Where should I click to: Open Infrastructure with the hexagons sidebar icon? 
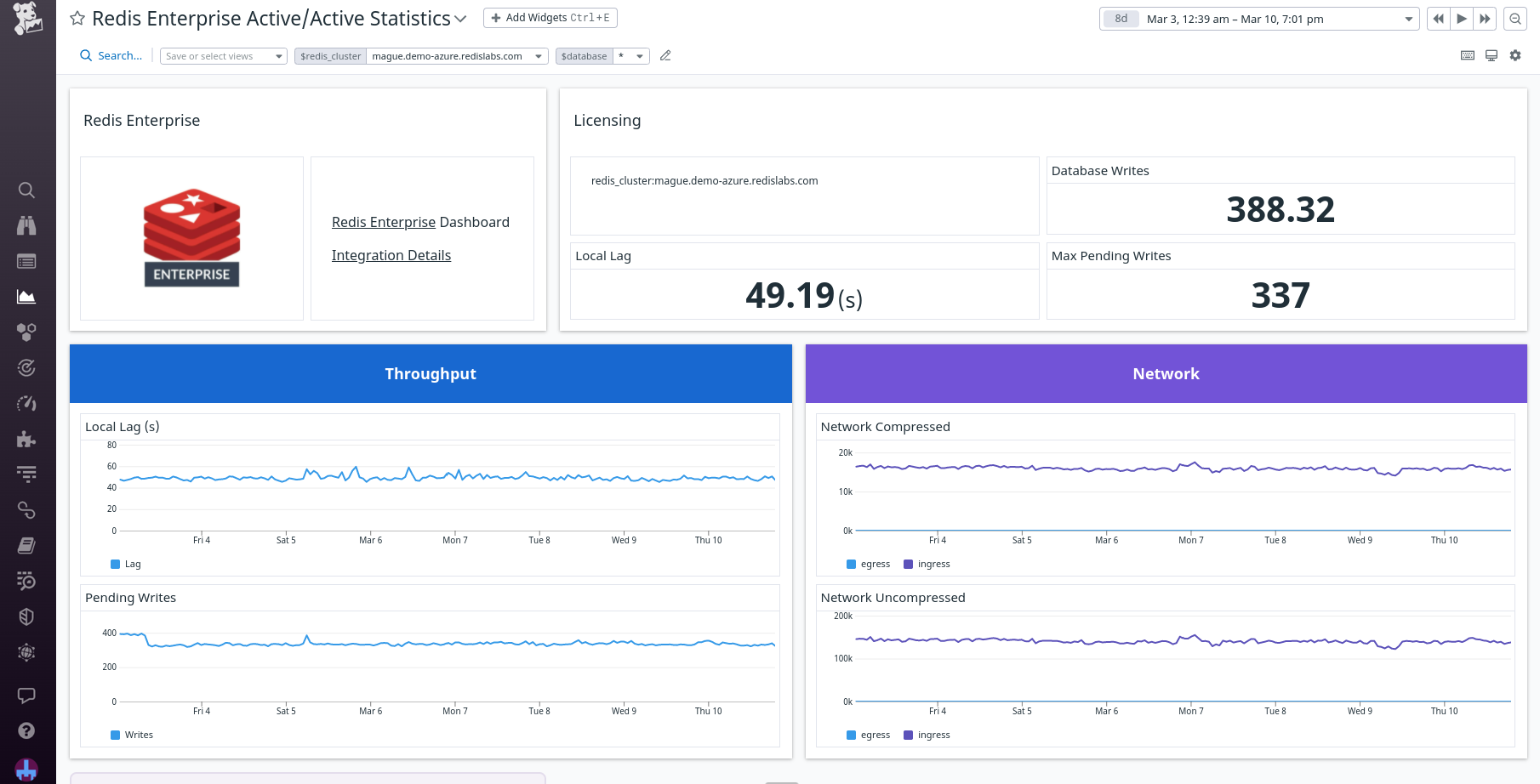tap(26, 332)
